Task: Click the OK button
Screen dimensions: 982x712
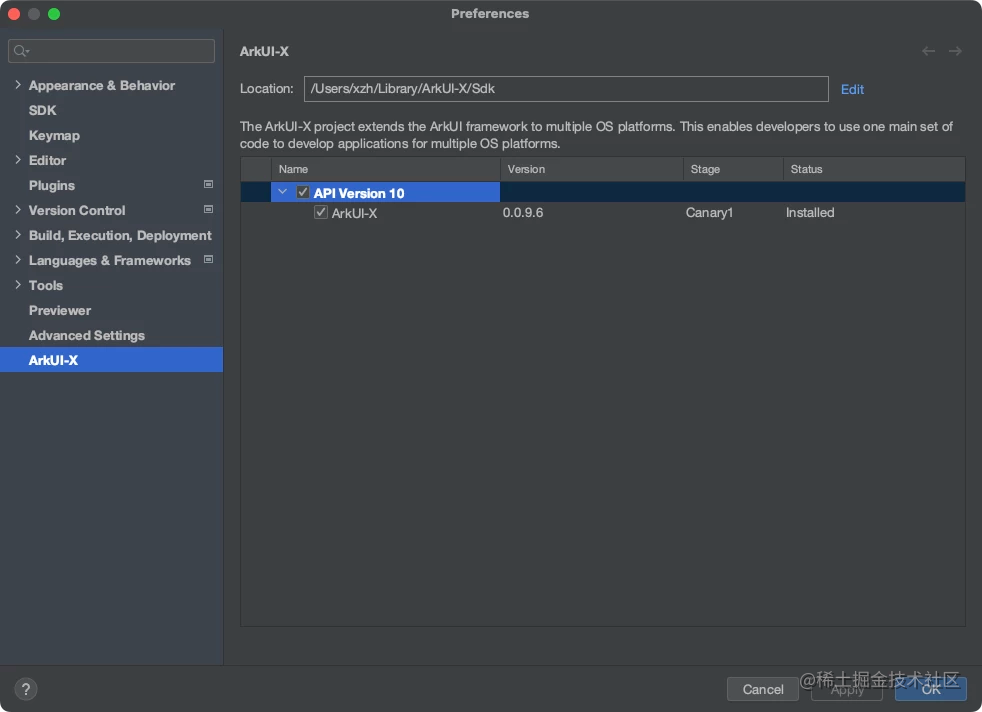Action: 931,689
